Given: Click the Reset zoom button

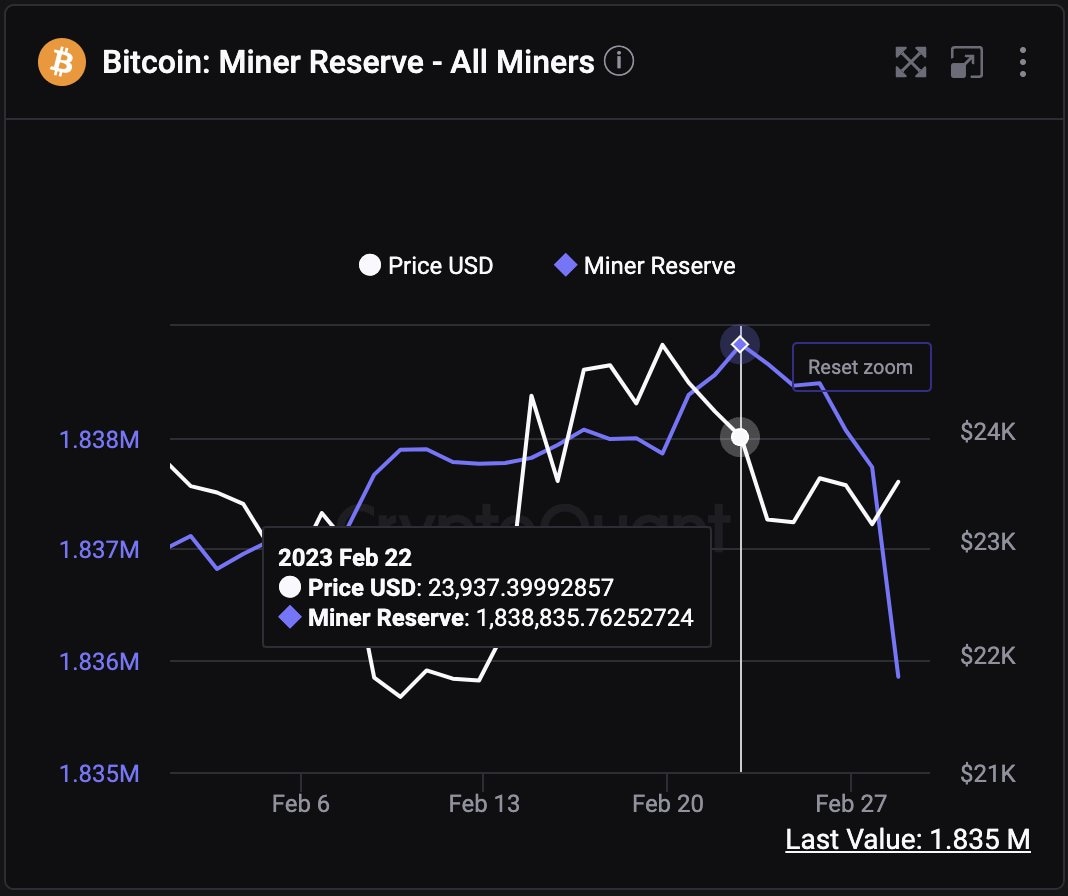Looking at the screenshot, I should pyautogui.click(x=861, y=367).
